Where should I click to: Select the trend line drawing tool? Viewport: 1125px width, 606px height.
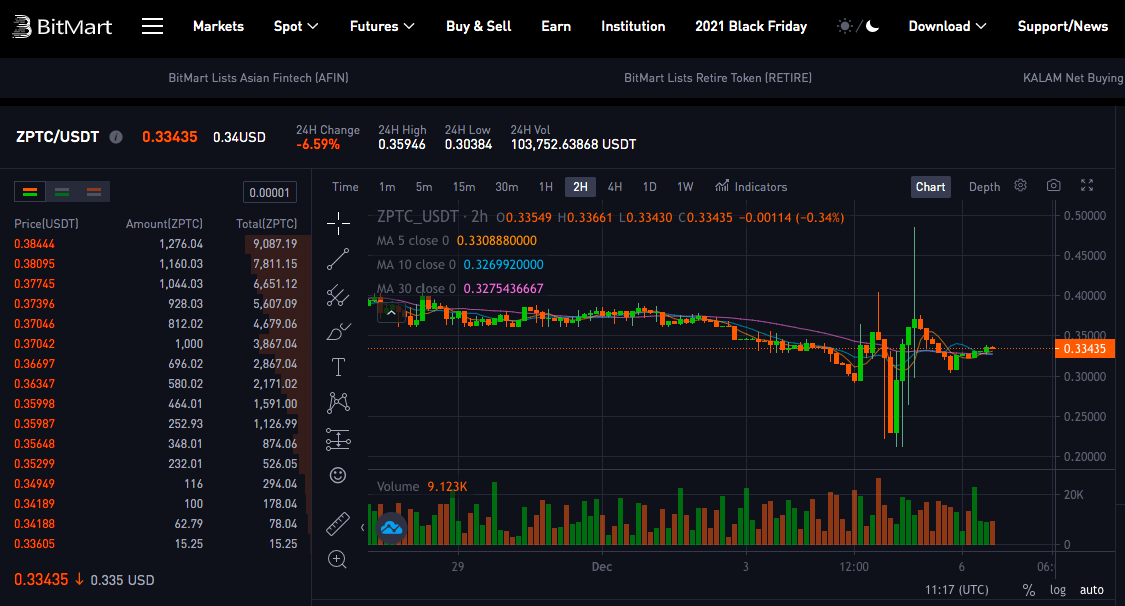(x=338, y=259)
